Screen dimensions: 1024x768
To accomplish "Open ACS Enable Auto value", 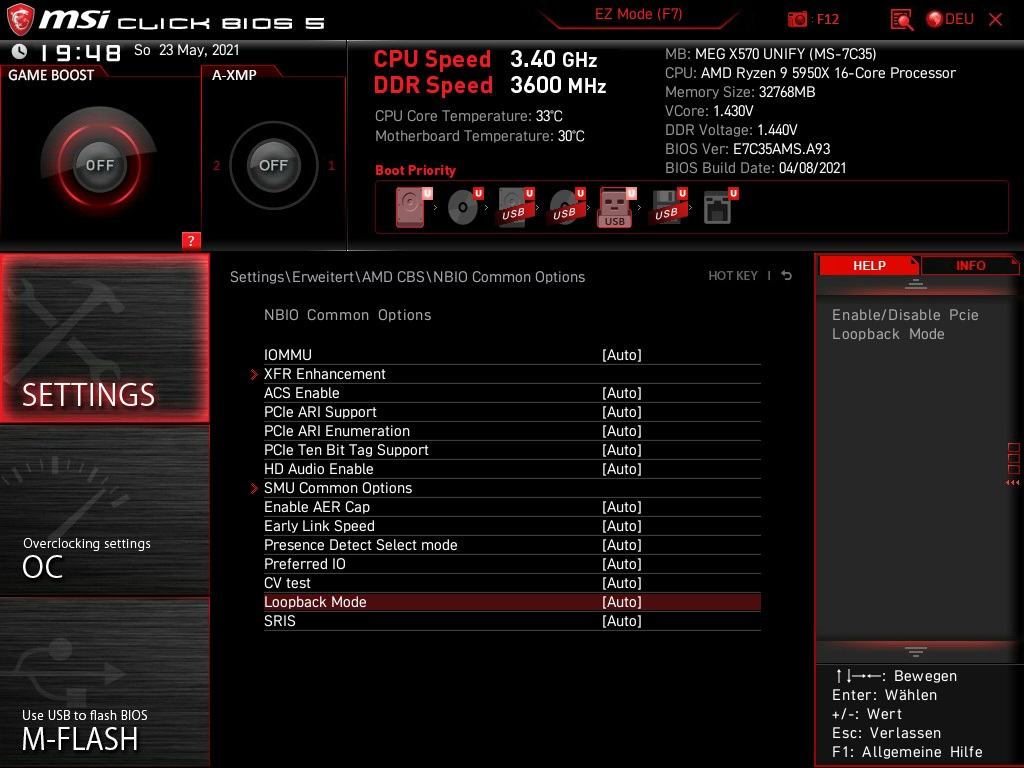I will tap(622, 392).
